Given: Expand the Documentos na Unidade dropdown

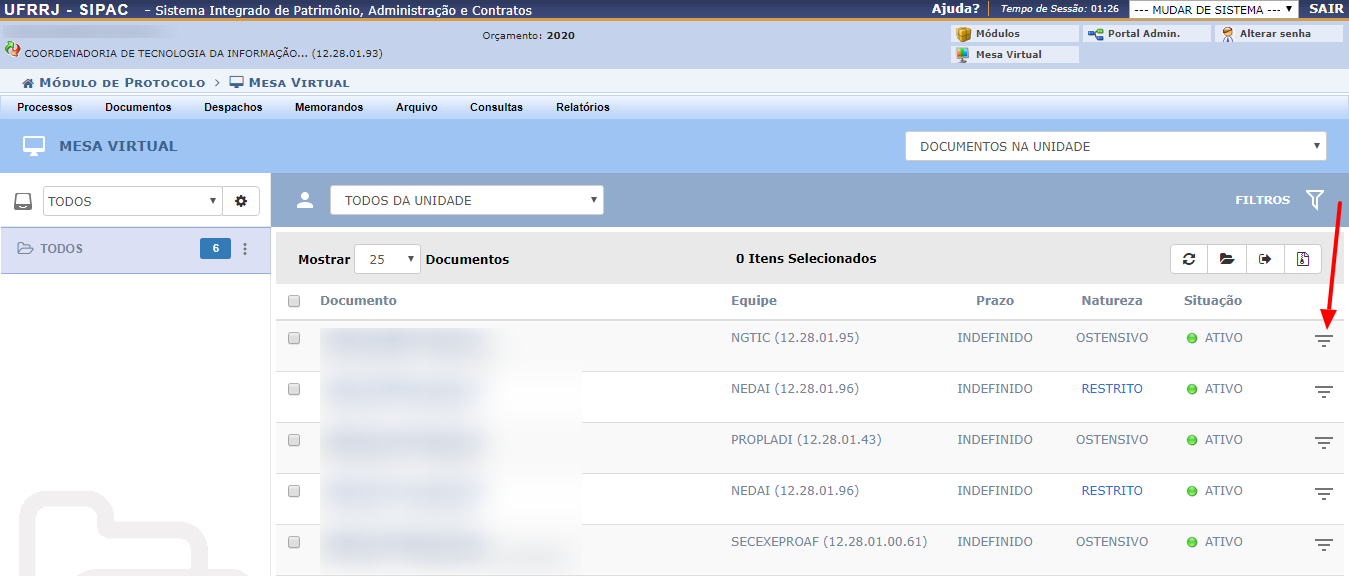Looking at the screenshot, I should coord(1115,146).
